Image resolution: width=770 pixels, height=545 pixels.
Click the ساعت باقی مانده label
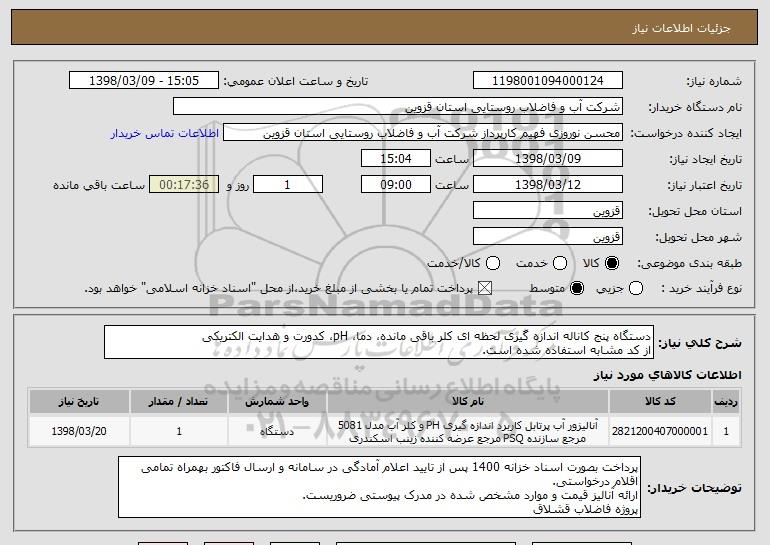click(x=99, y=186)
